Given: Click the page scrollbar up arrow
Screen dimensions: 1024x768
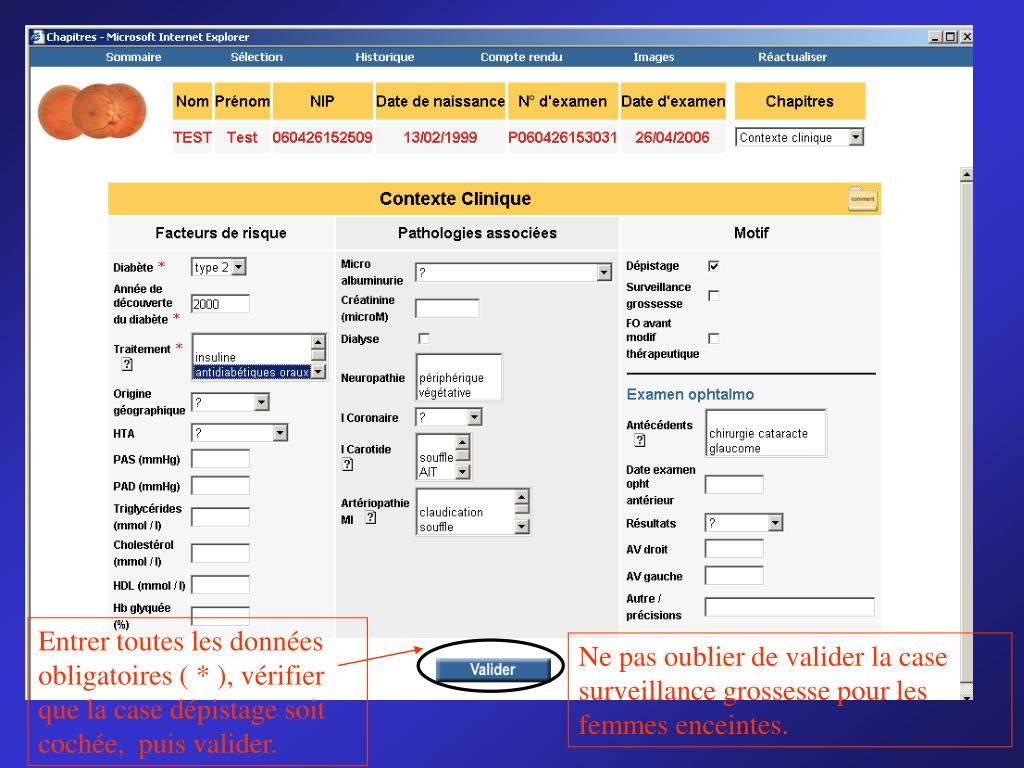Looking at the screenshot, I should tap(967, 174).
